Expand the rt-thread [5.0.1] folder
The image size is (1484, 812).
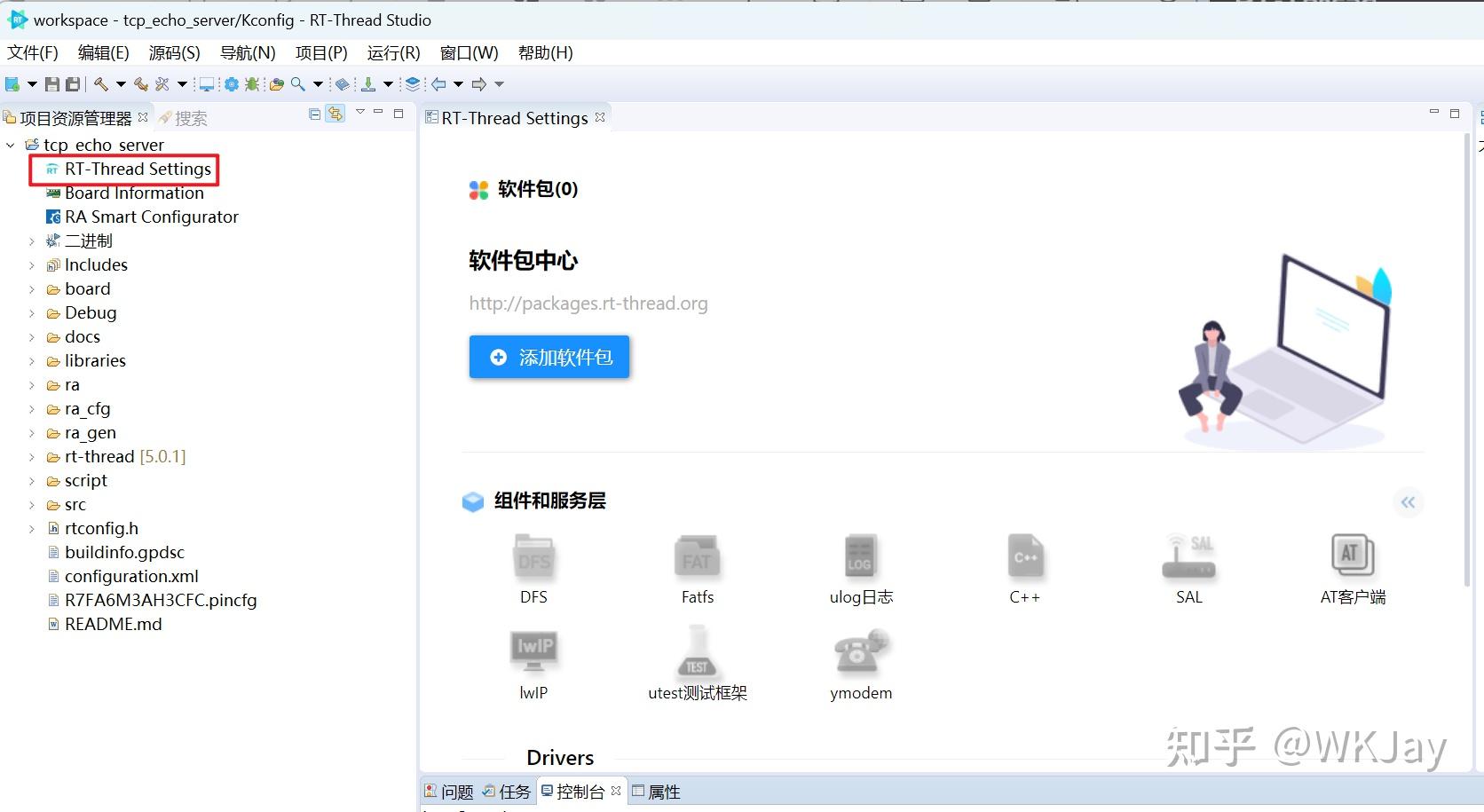click(x=32, y=456)
